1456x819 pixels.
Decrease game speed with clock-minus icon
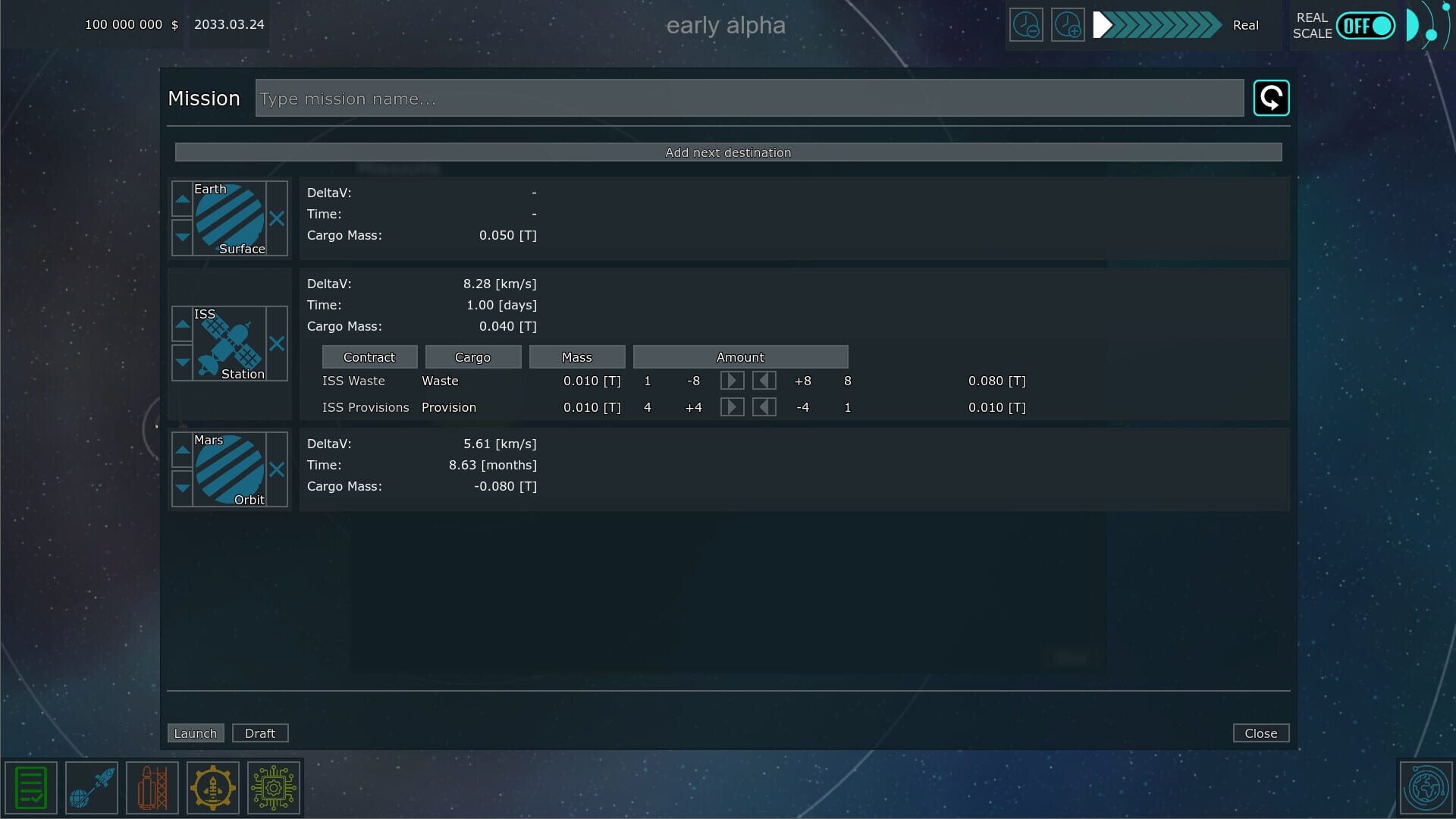click(x=1026, y=25)
